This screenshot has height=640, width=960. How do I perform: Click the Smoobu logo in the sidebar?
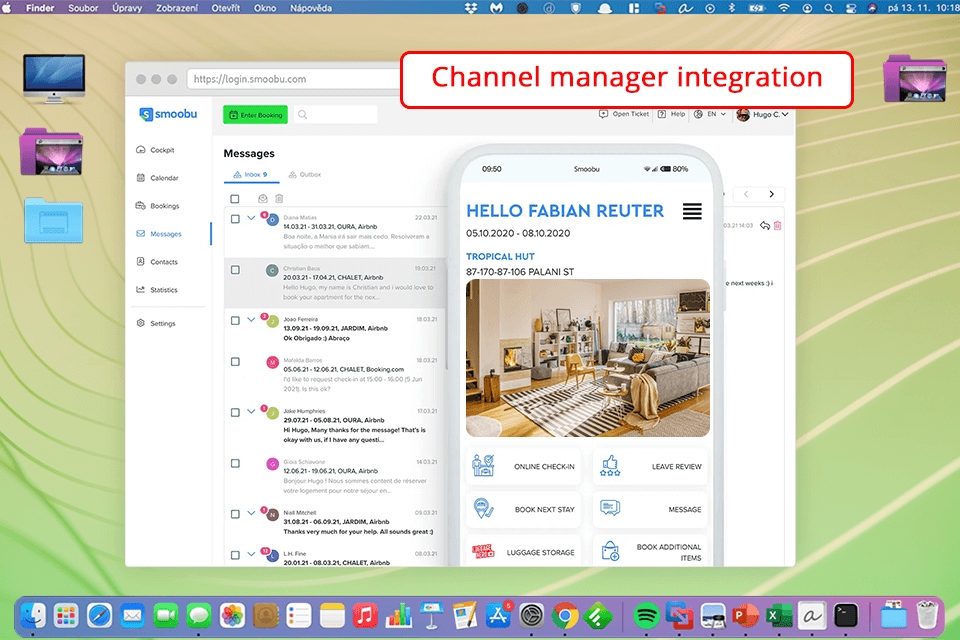168,114
